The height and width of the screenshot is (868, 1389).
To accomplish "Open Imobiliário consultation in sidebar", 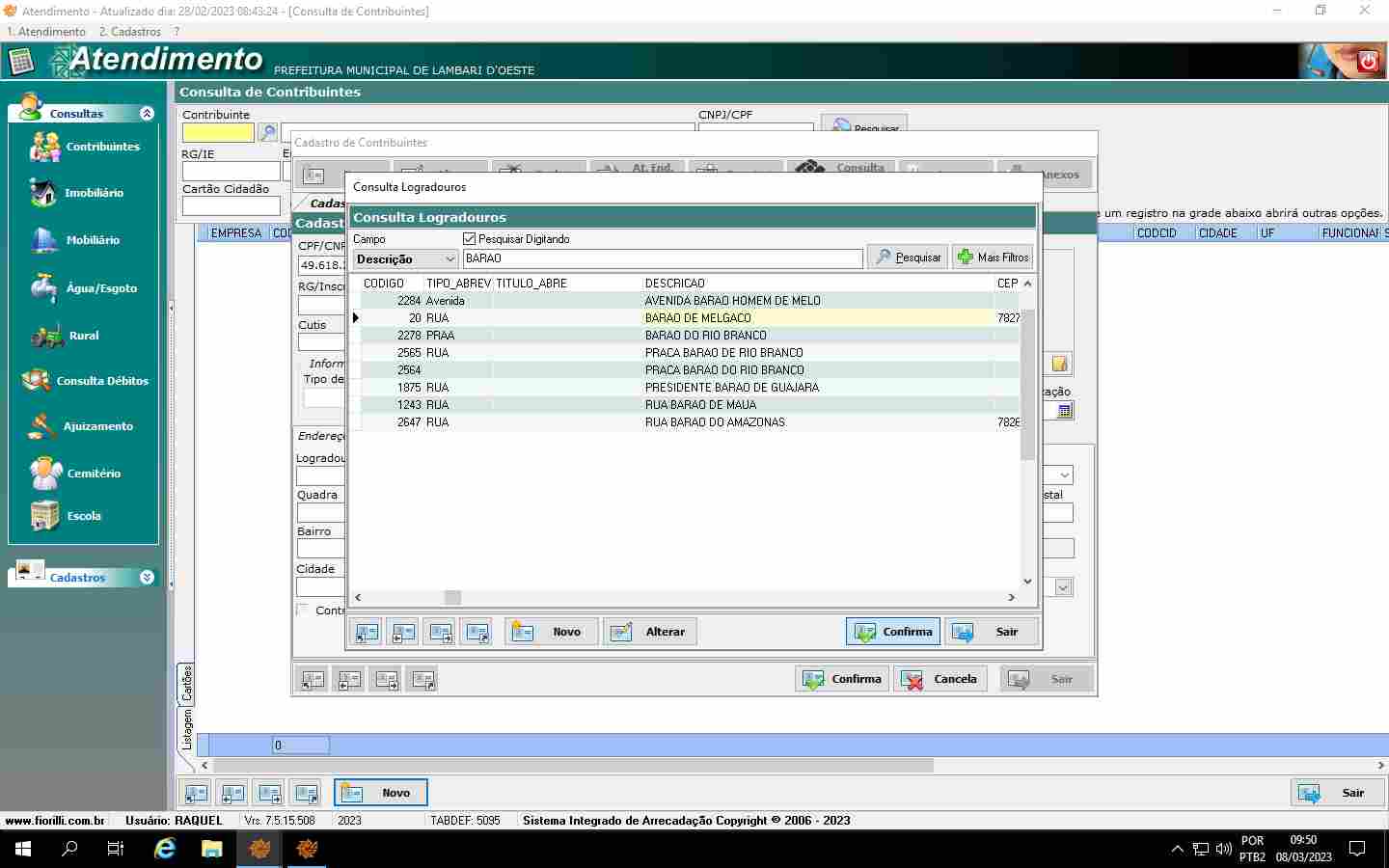I will click(x=43, y=193).
